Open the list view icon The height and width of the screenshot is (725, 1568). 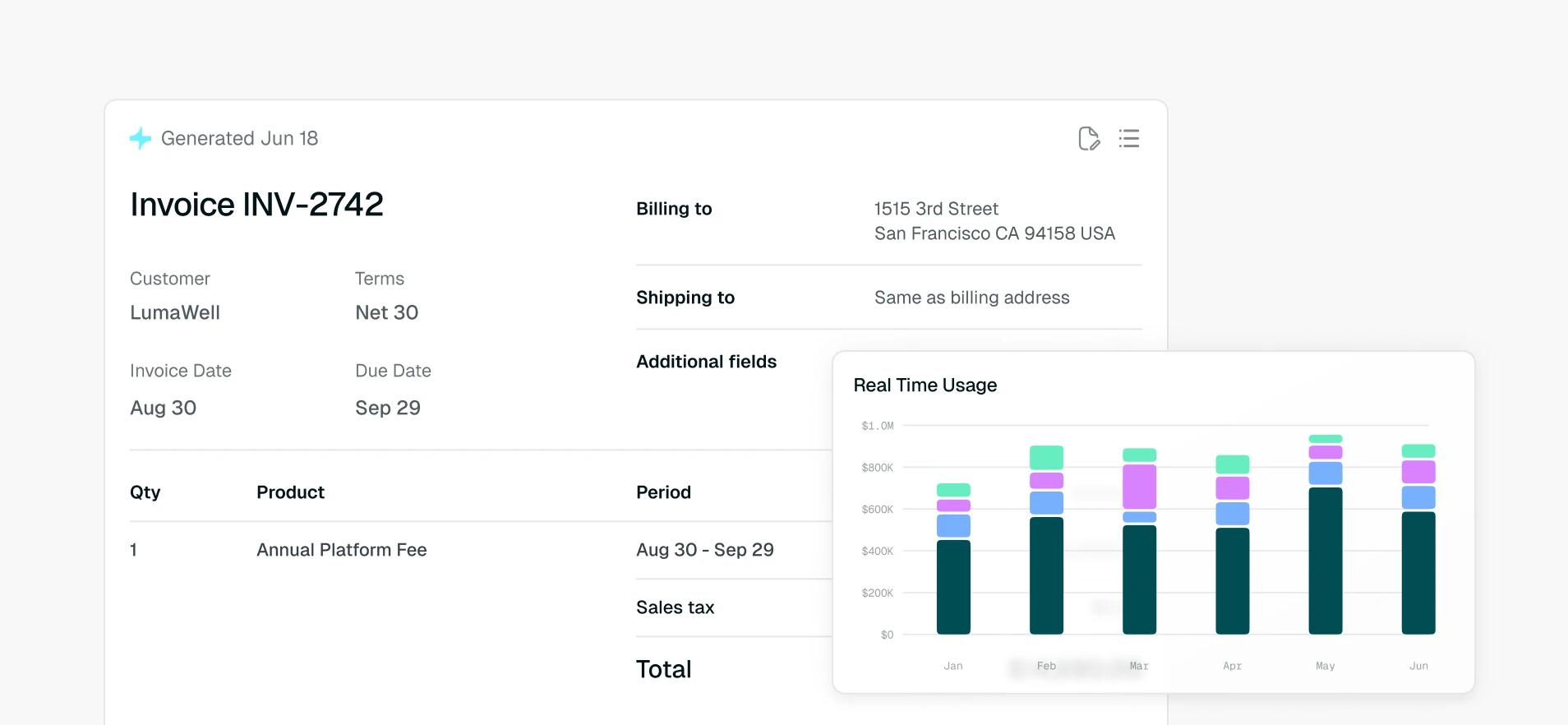[1129, 138]
